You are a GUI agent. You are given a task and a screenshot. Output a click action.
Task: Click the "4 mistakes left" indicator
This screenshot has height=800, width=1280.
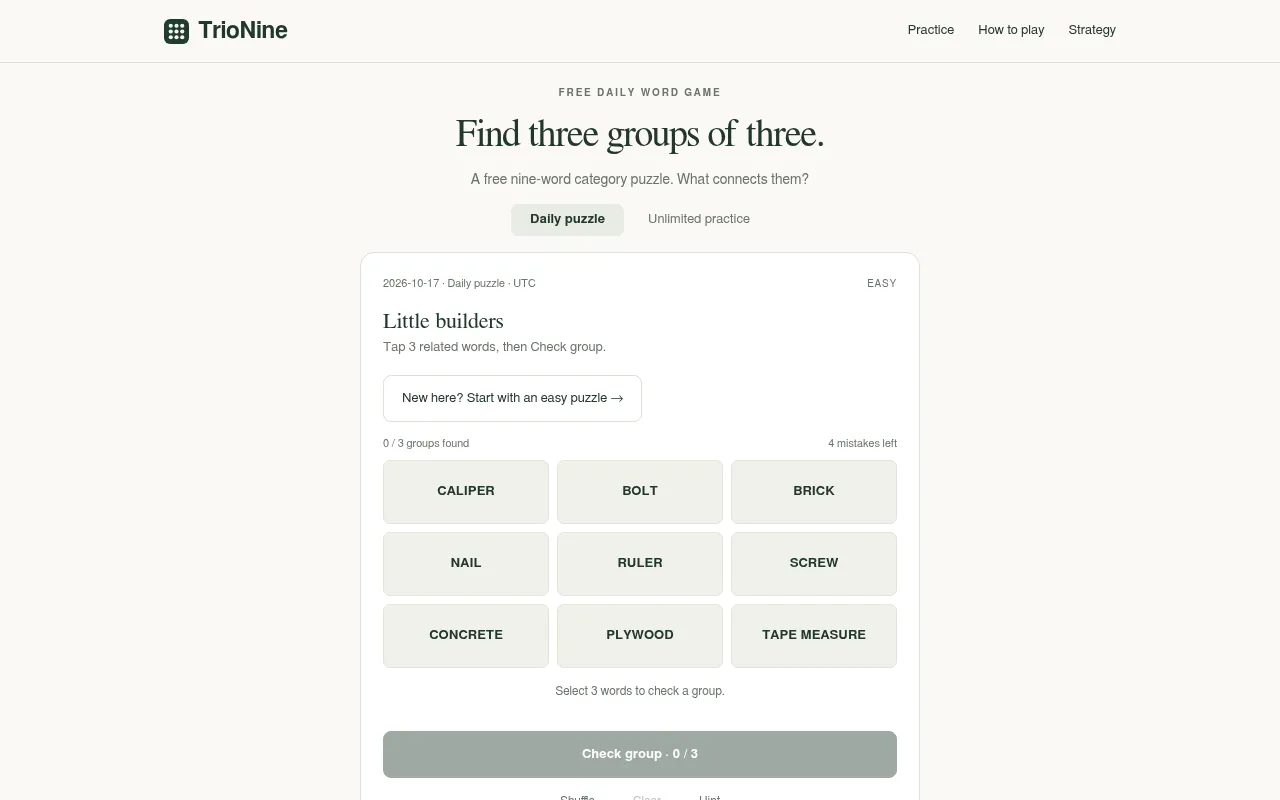click(862, 443)
